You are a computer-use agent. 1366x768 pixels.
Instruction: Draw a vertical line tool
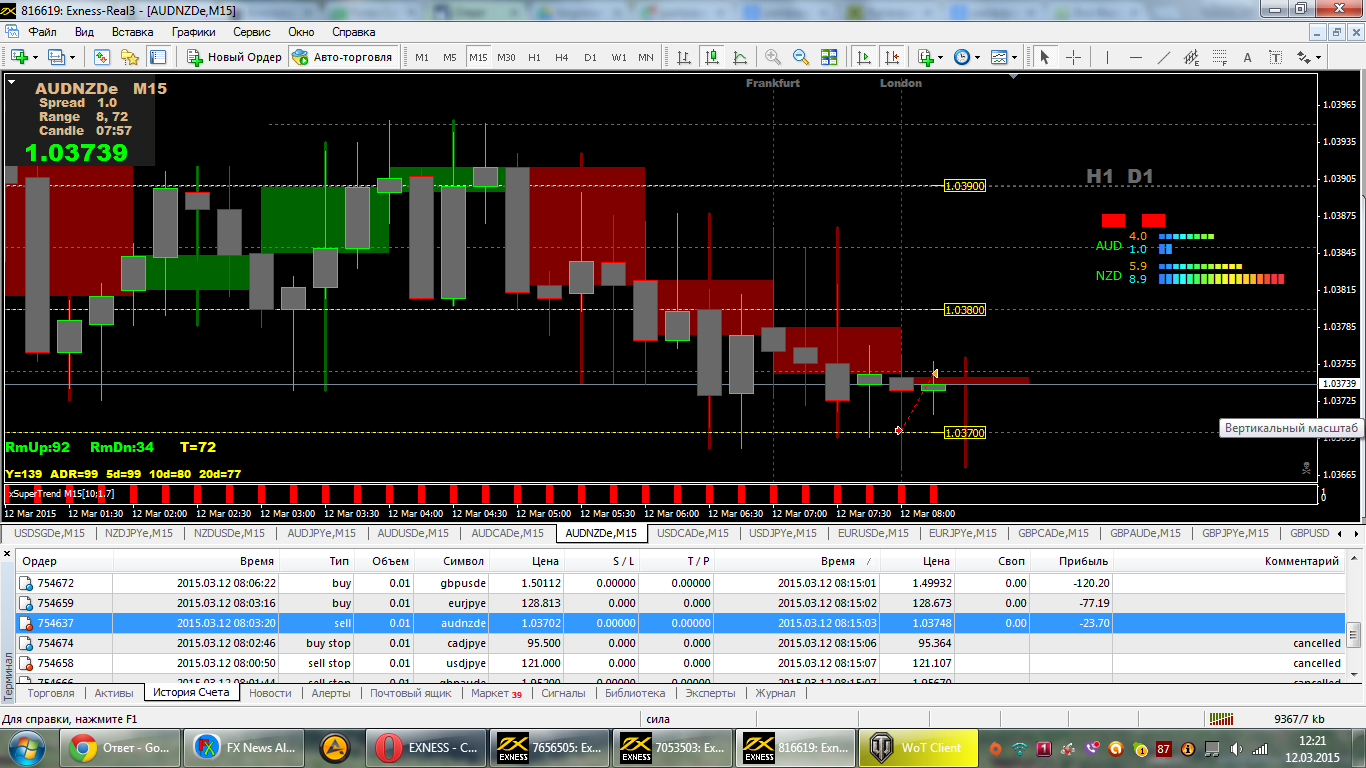pyautogui.click(x=1107, y=57)
